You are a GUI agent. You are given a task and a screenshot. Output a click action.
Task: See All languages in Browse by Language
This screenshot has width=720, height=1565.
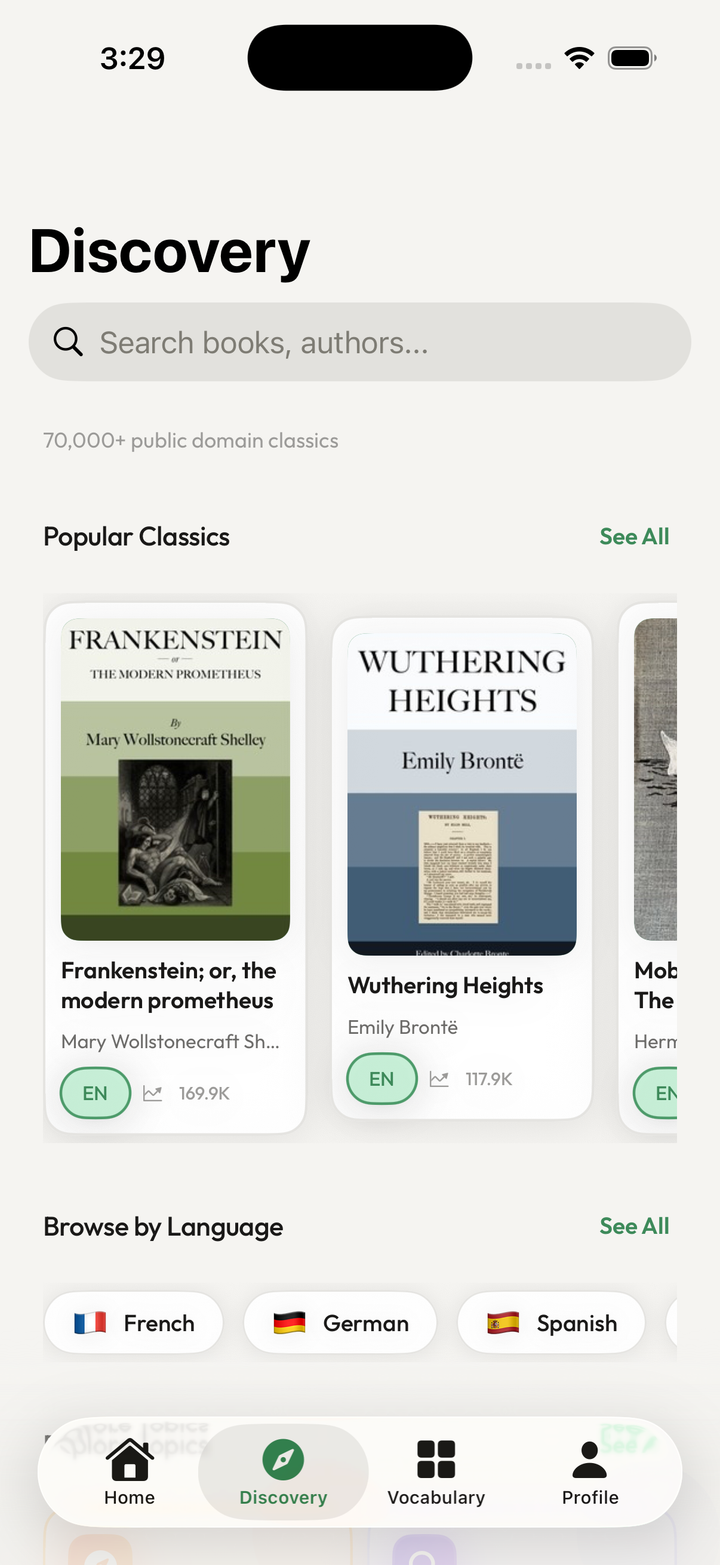[634, 1226]
